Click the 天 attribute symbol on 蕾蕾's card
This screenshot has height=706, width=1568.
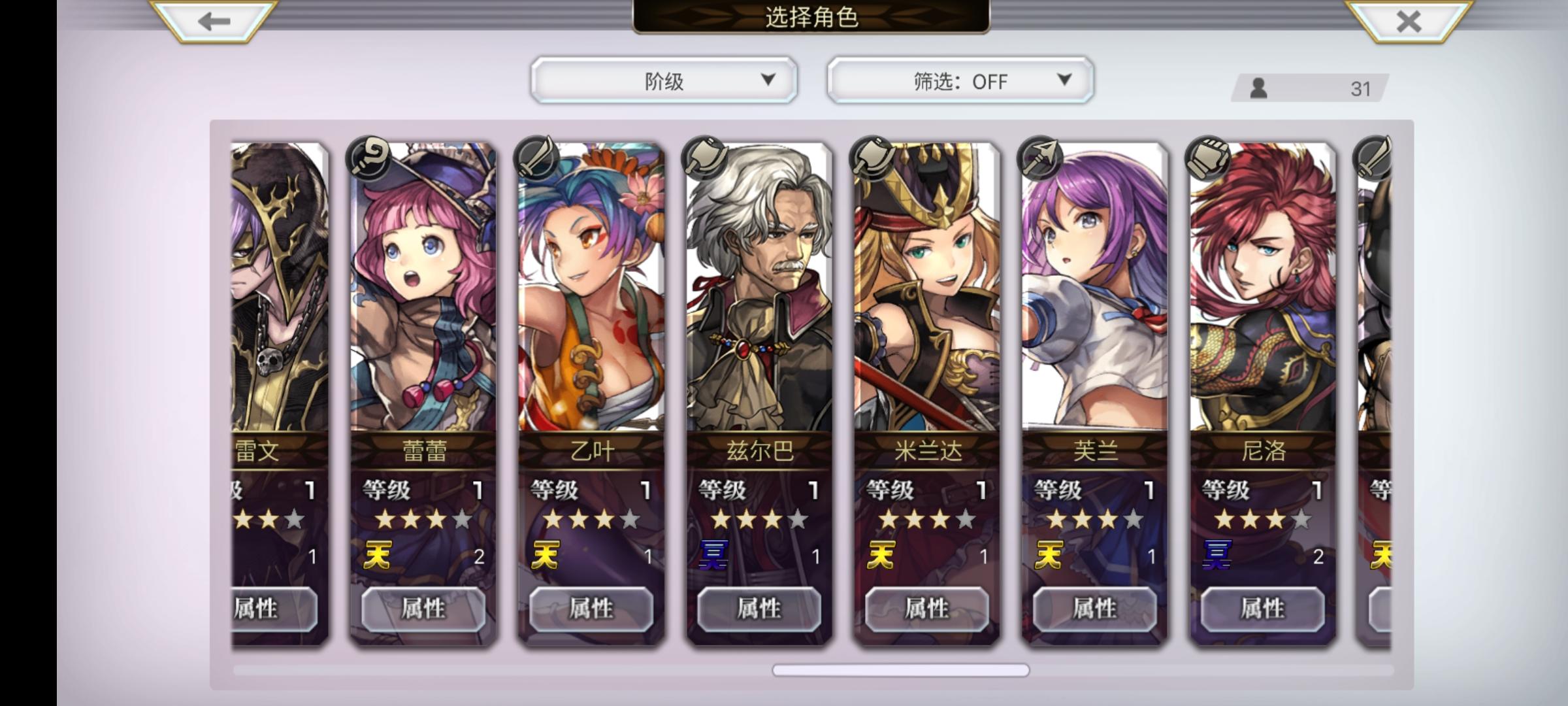pos(377,556)
